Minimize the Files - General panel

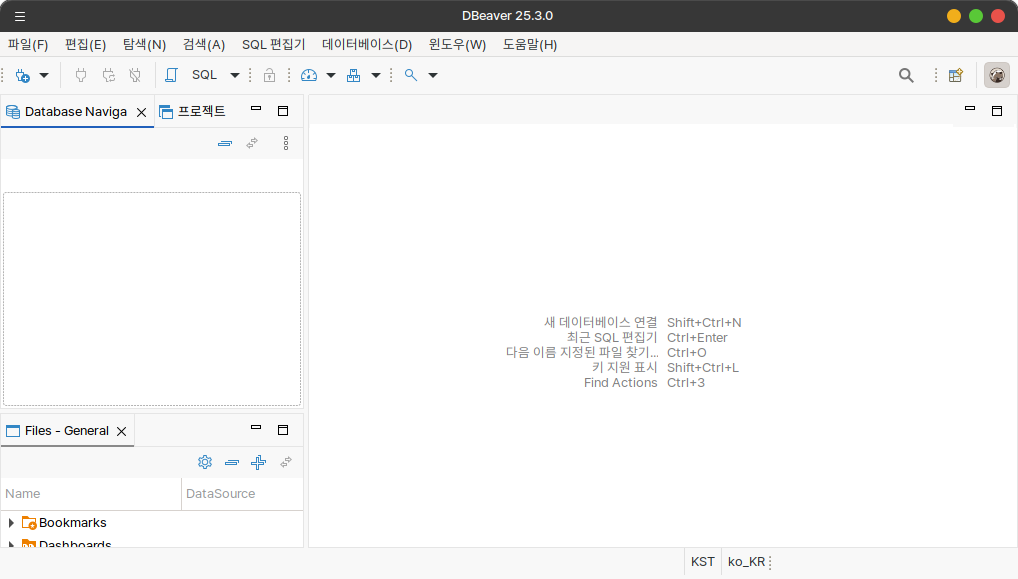coord(256,428)
